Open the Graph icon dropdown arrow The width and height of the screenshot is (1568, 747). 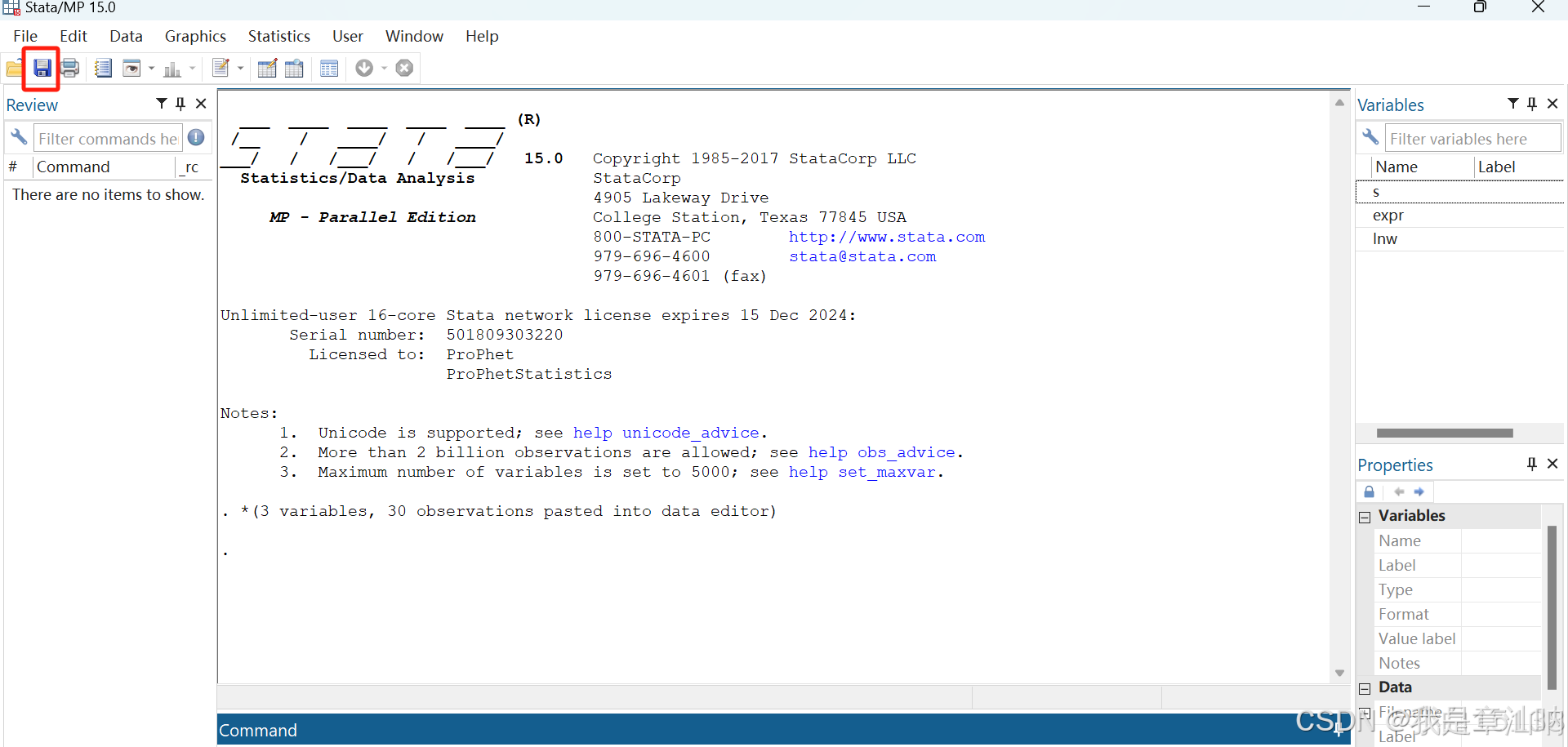click(x=193, y=69)
